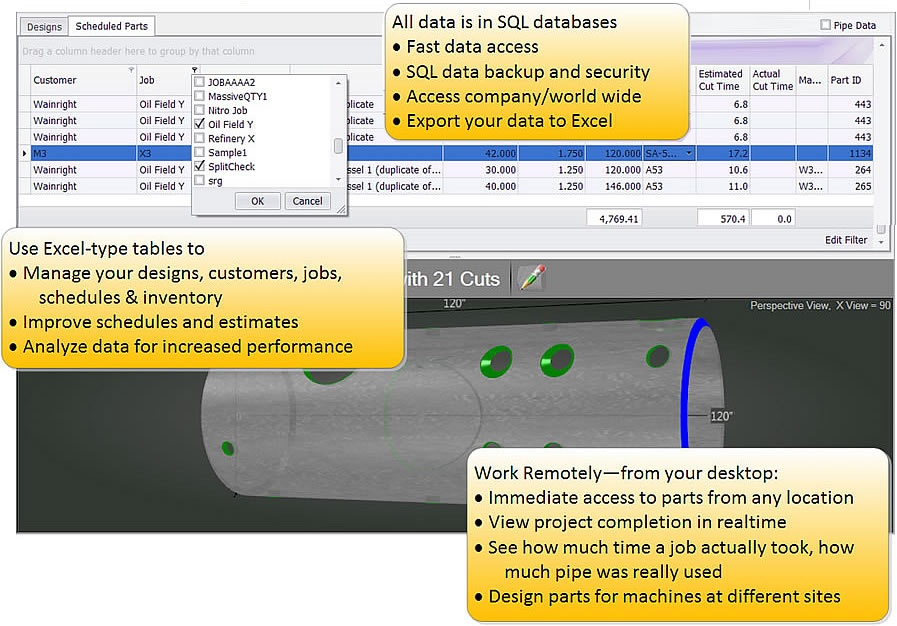897x626 pixels.
Task: Select the Scheduled Parts tab
Action: (111, 27)
